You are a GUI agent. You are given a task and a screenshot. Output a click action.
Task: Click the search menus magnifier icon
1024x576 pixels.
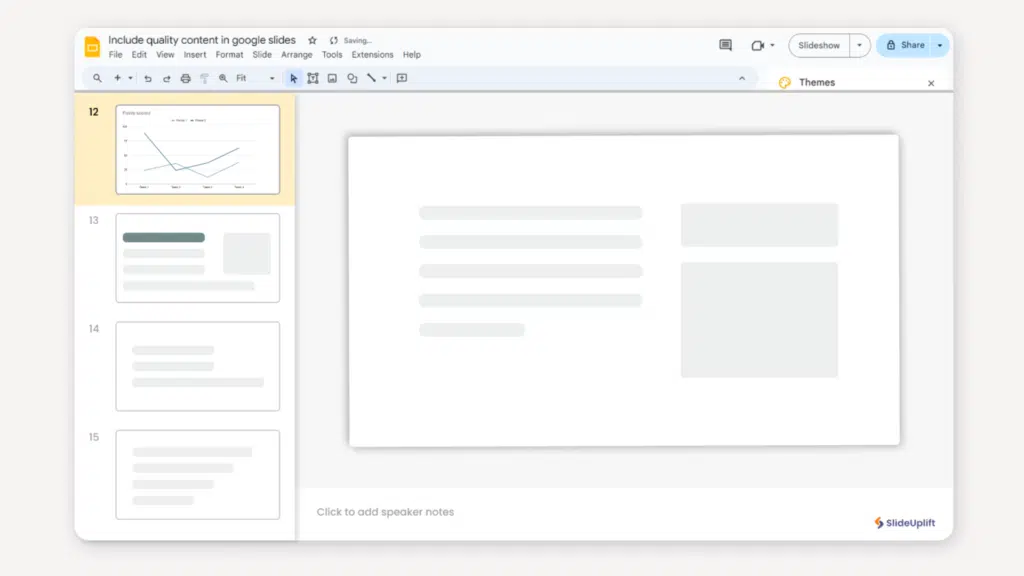tap(97, 78)
